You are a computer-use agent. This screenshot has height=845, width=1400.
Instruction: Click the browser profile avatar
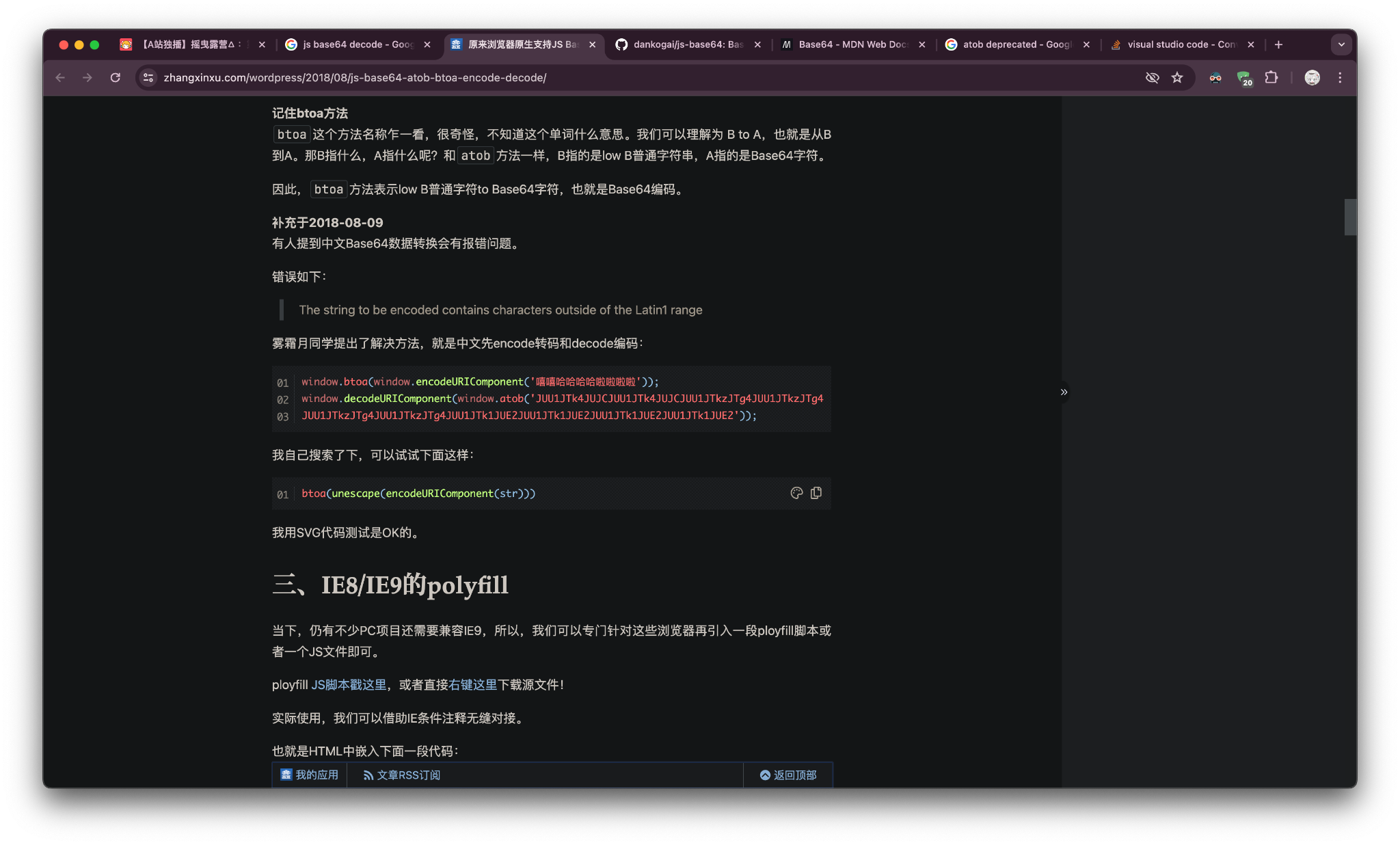[x=1312, y=77]
